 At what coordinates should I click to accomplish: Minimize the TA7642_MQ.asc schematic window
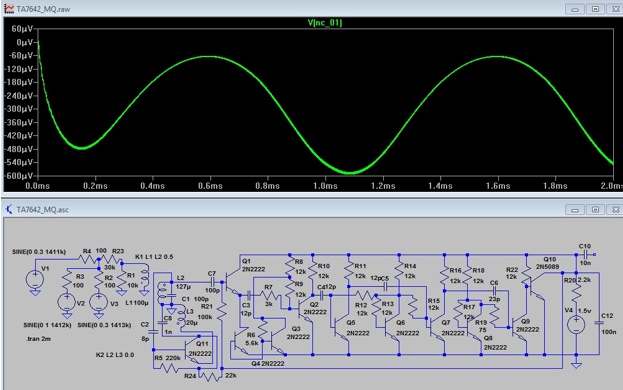click(x=575, y=209)
